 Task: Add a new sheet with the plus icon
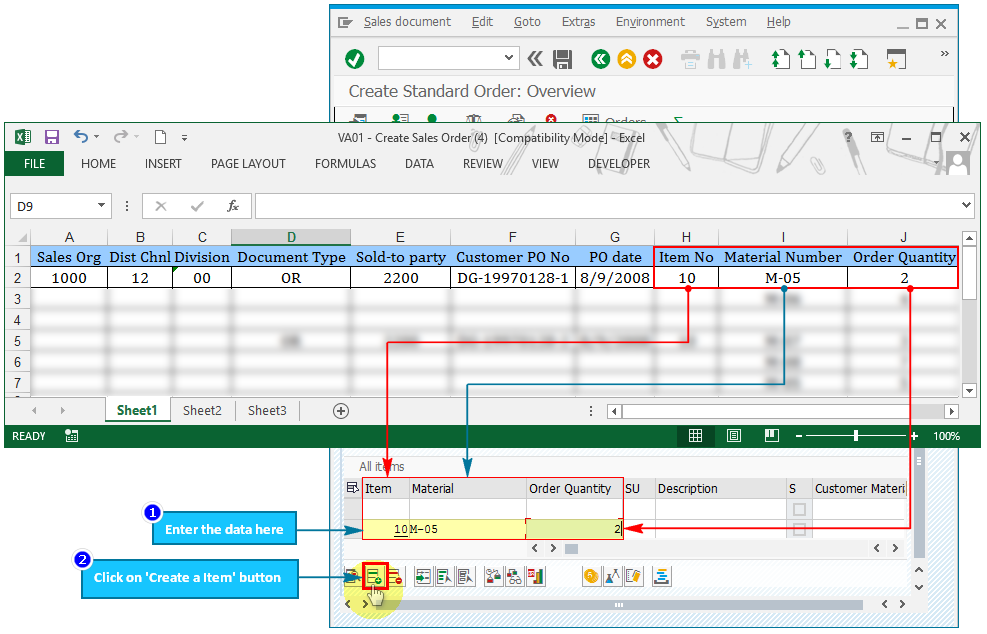341,411
